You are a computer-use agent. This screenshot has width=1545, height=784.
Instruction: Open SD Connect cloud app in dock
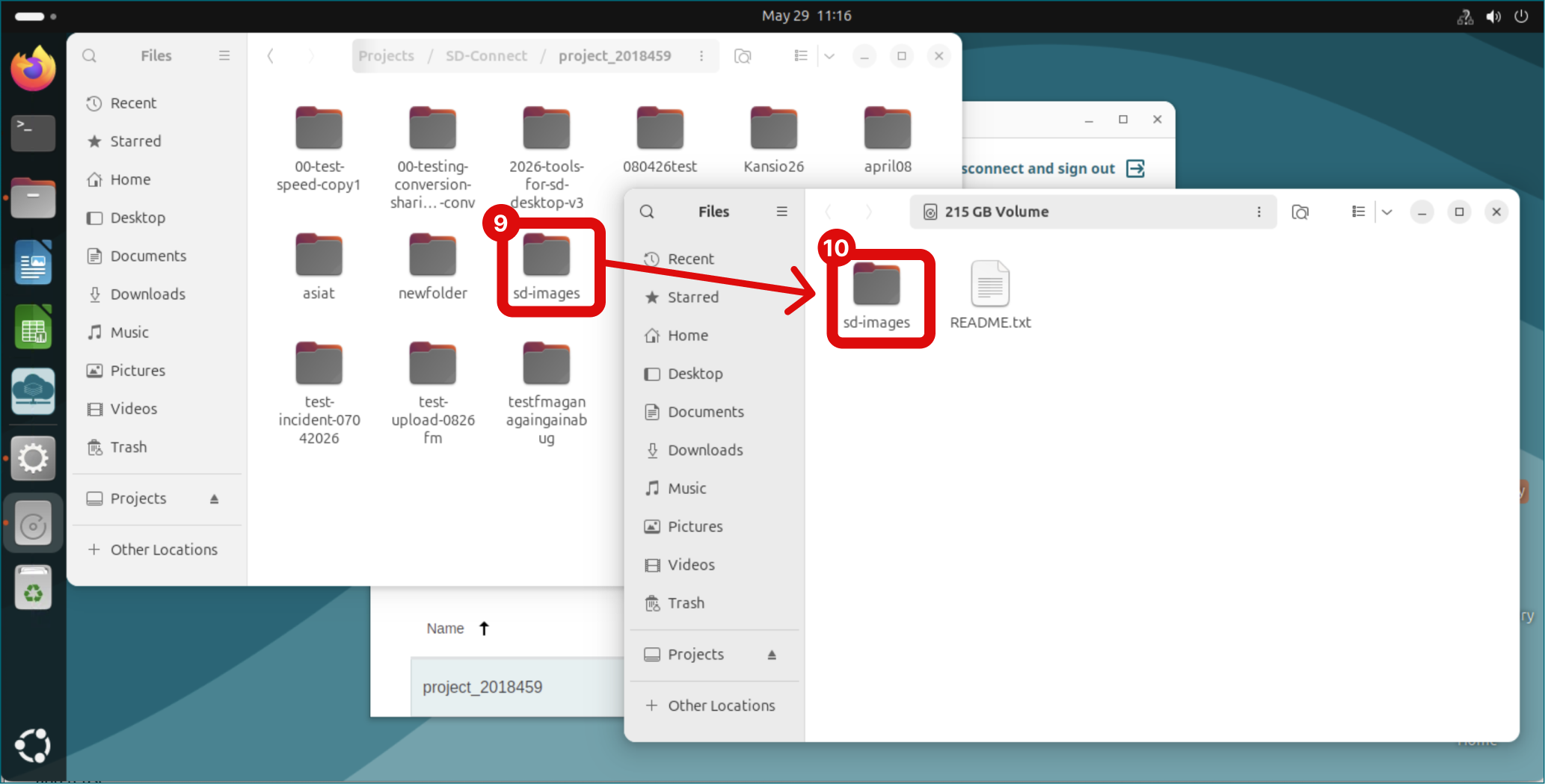[x=33, y=391]
